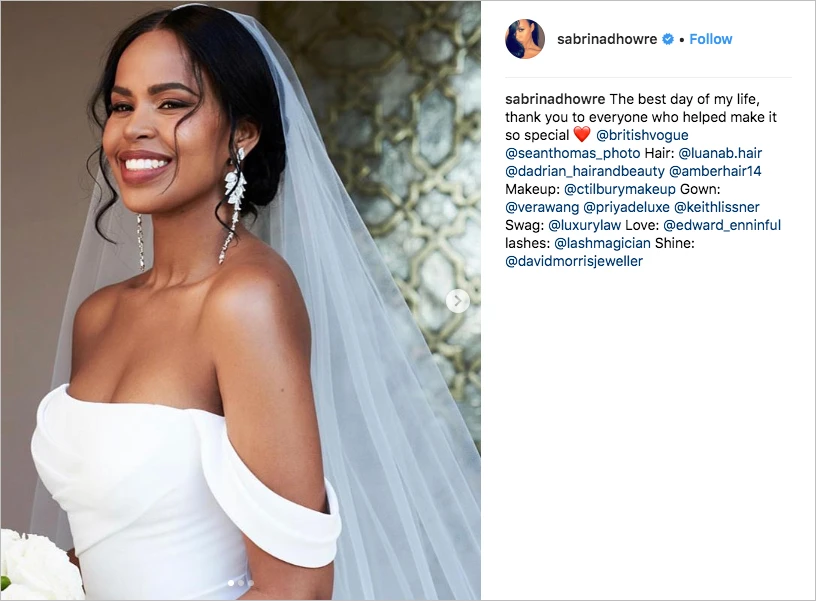Select the first carousel indicator dot
The image size is (816, 601).
[x=231, y=583]
